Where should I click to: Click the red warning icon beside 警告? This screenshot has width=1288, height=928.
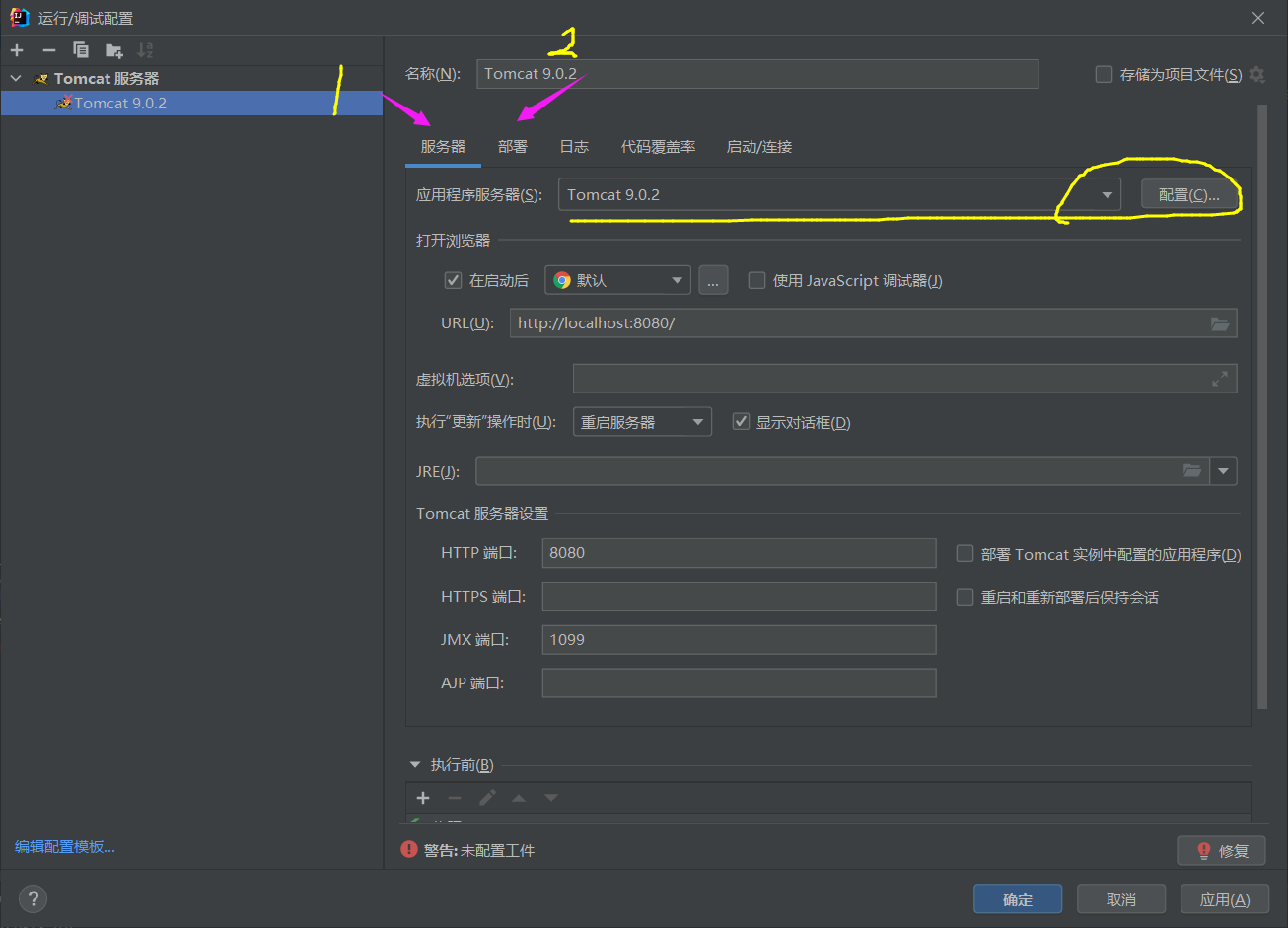[x=408, y=849]
